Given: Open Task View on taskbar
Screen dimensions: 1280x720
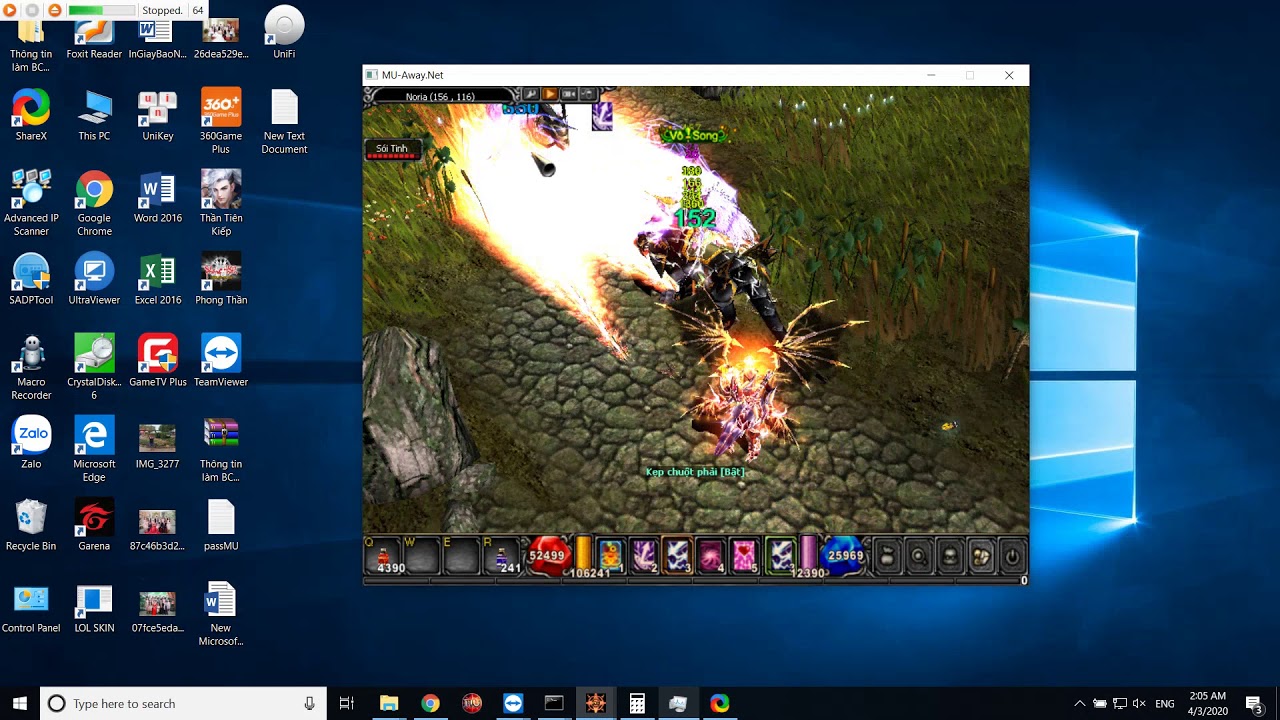Looking at the screenshot, I should coord(347,703).
